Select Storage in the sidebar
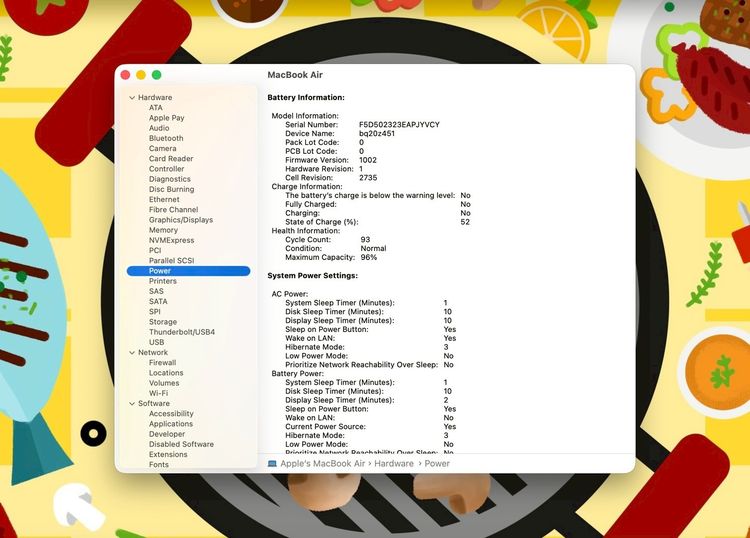750x538 pixels. click(163, 322)
